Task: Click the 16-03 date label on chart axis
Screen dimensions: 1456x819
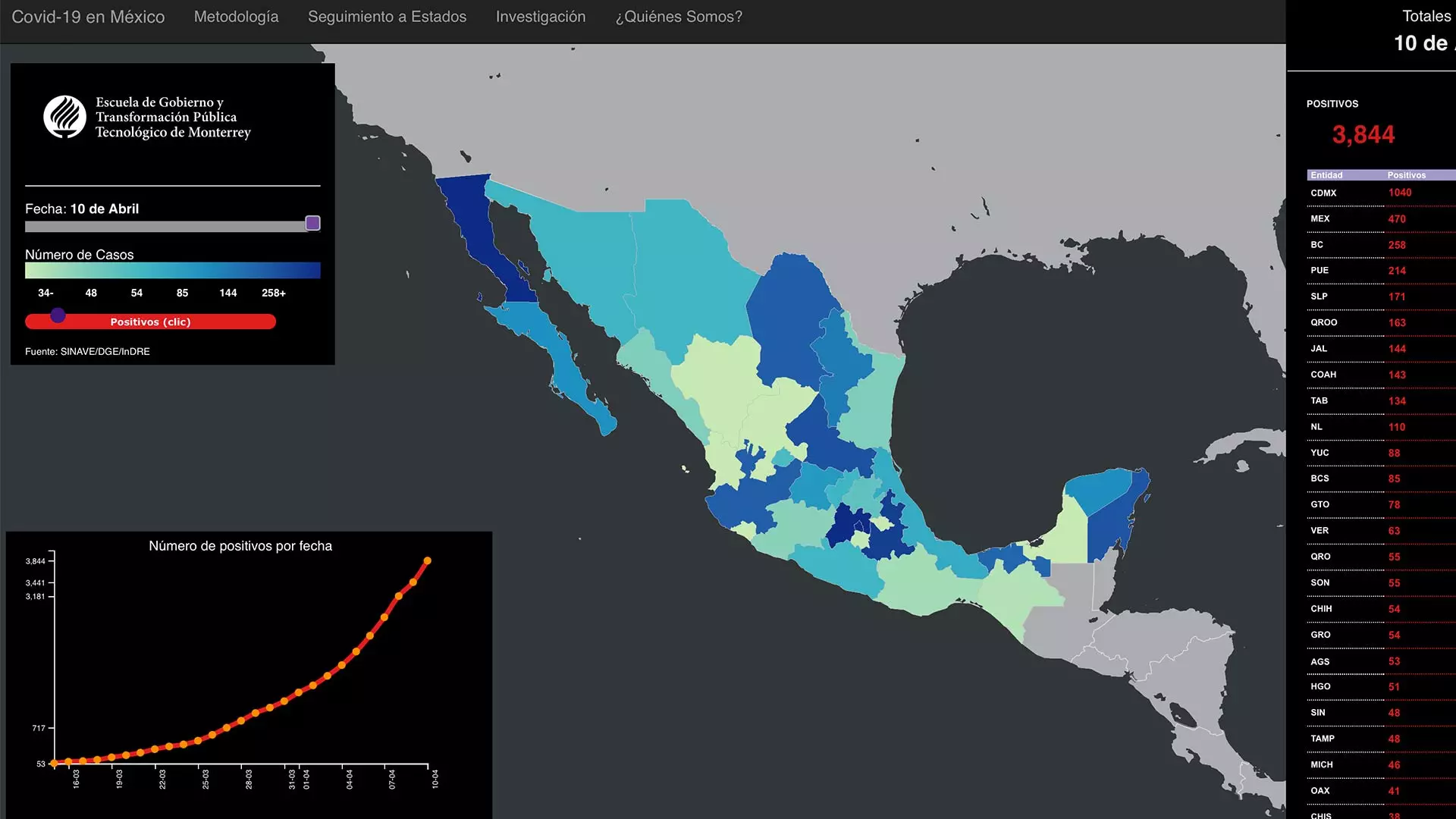Action: 76,779
